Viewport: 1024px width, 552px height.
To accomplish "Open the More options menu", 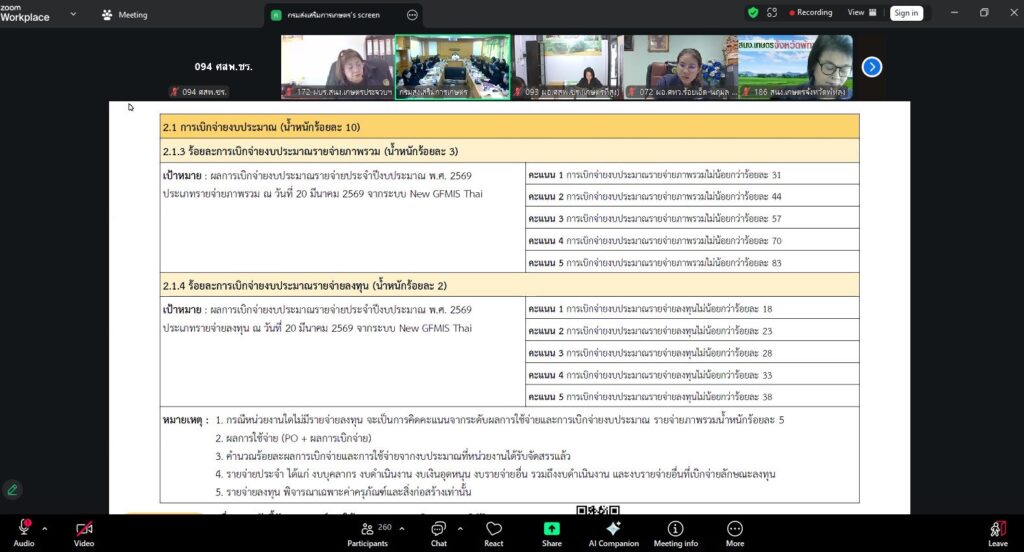I will (x=735, y=530).
